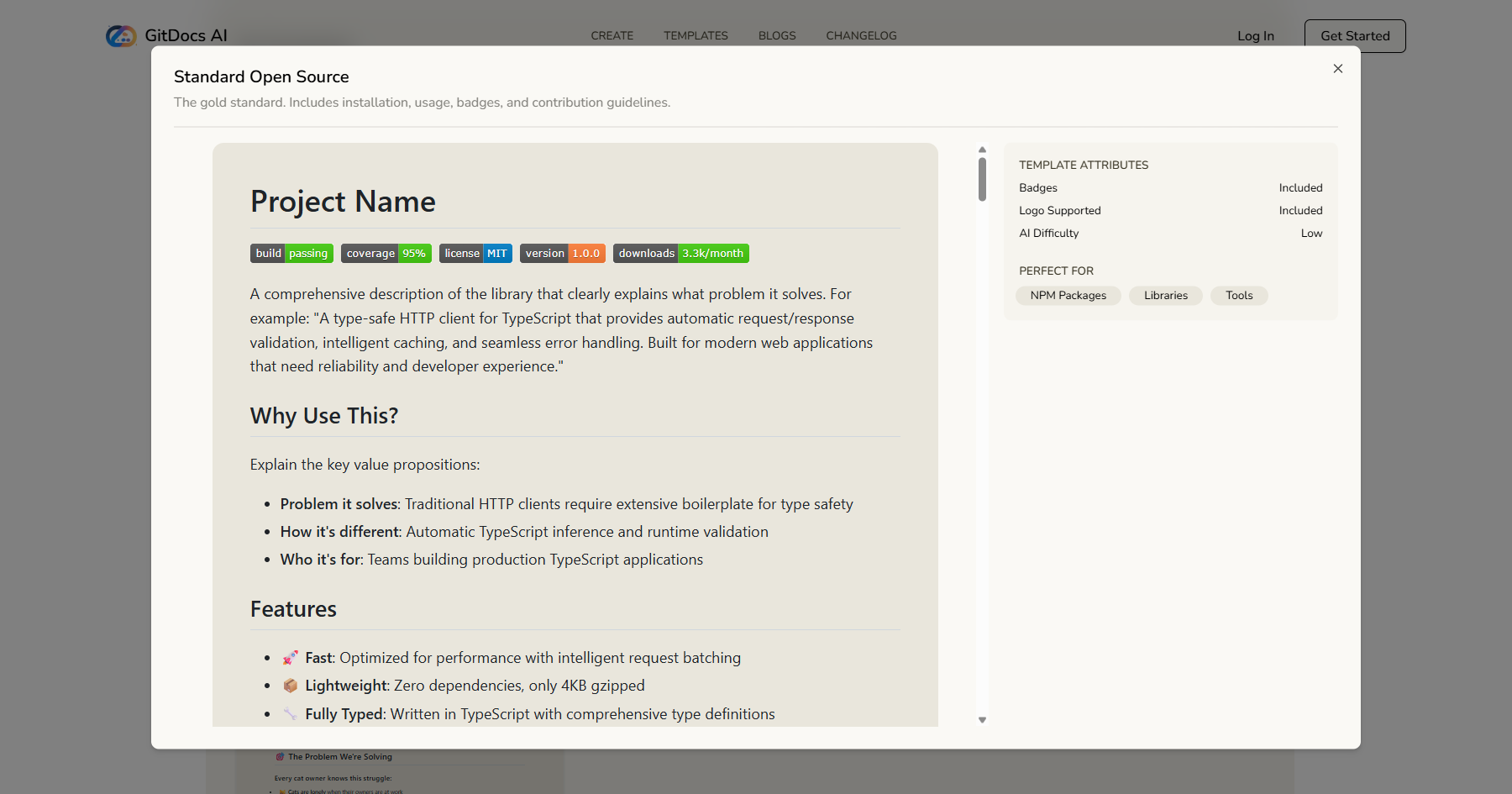Select the Tools chip under Perfect For
1512x794 pixels.
click(x=1239, y=295)
